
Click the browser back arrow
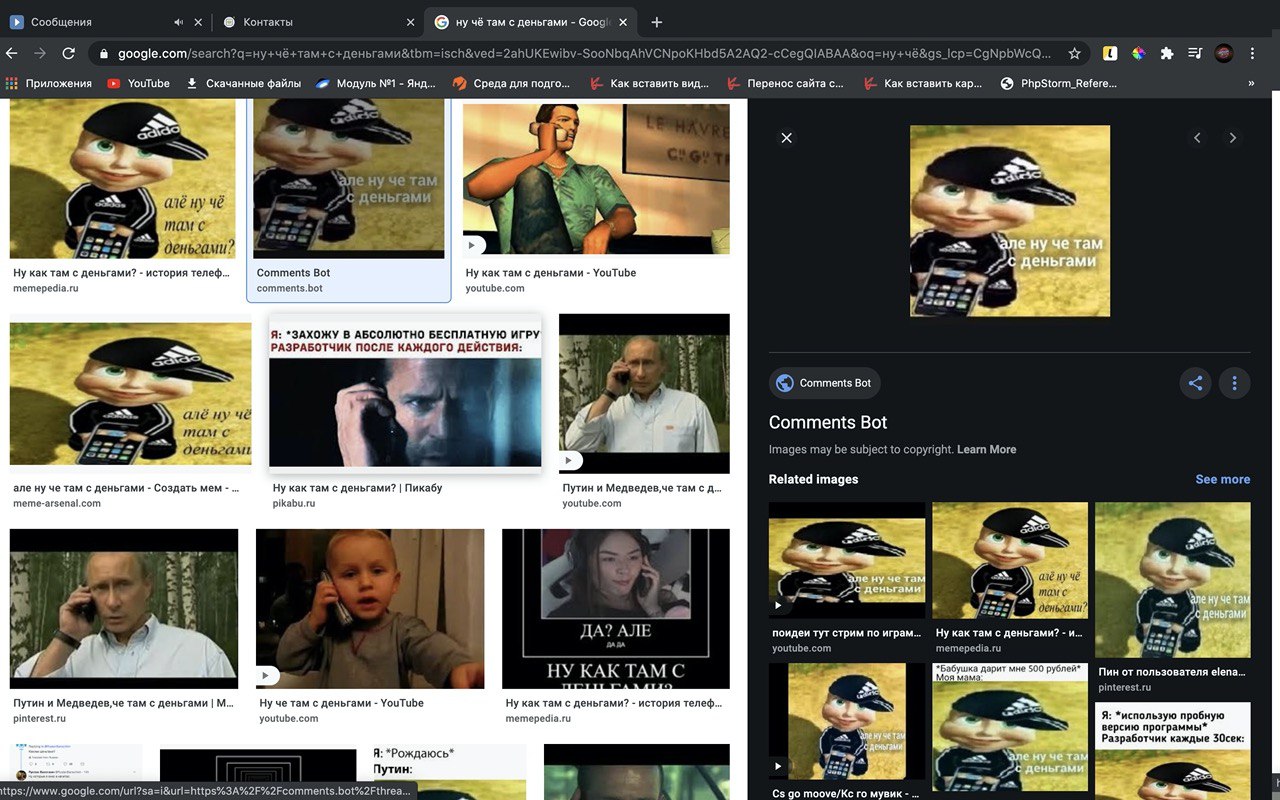click(x=12, y=53)
